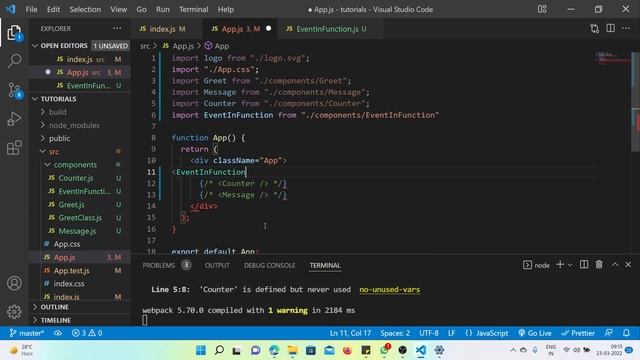The width and height of the screenshot is (640, 360).
Task: Click the feedback icon in status bar
Action: click(609, 333)
